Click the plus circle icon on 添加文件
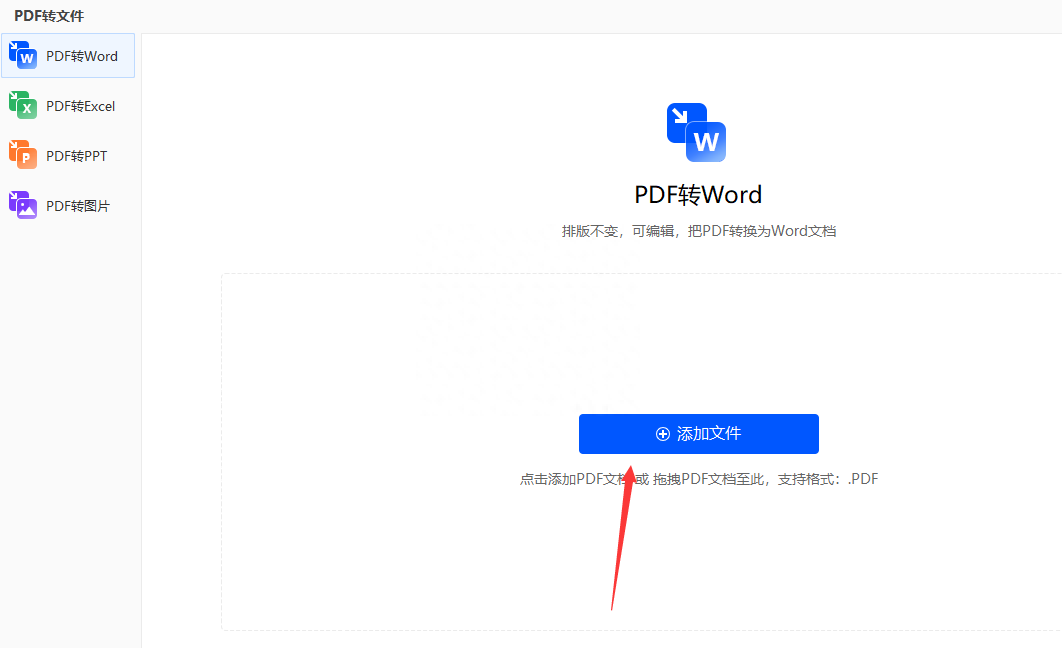This screenshot has height=648, width=1062. coord(662,434)
